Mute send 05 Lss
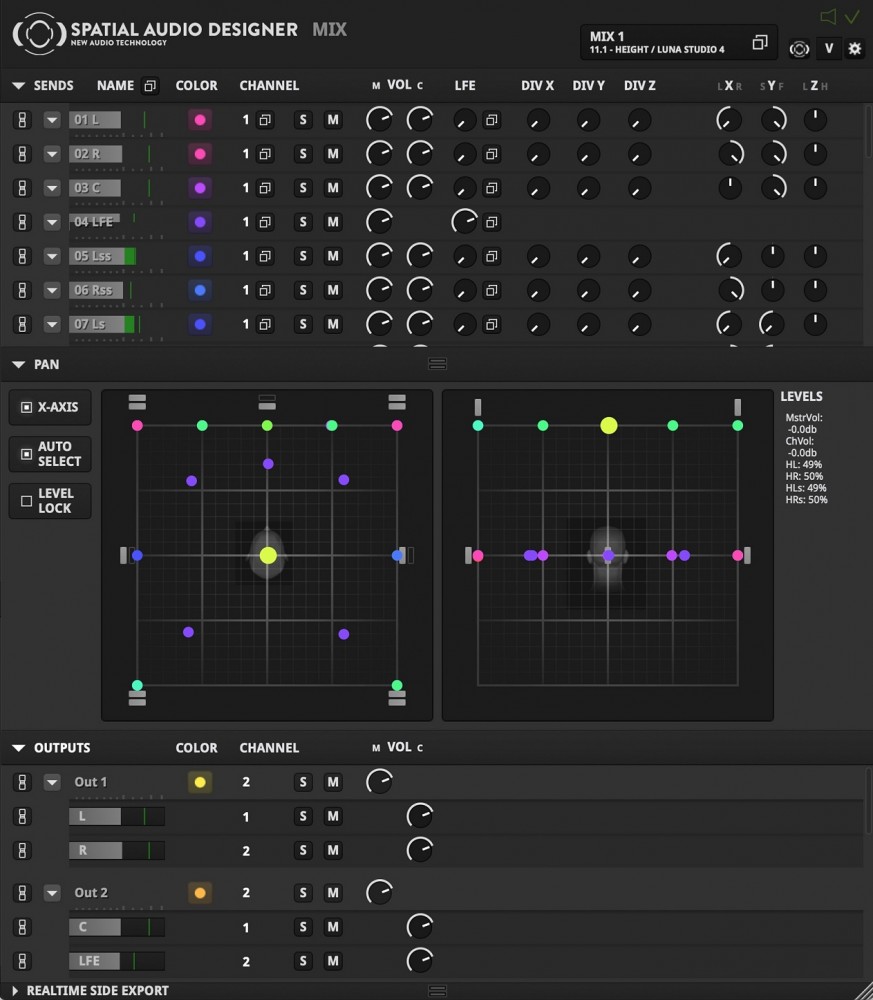873x1000 pixels. (x=333, y=256)
